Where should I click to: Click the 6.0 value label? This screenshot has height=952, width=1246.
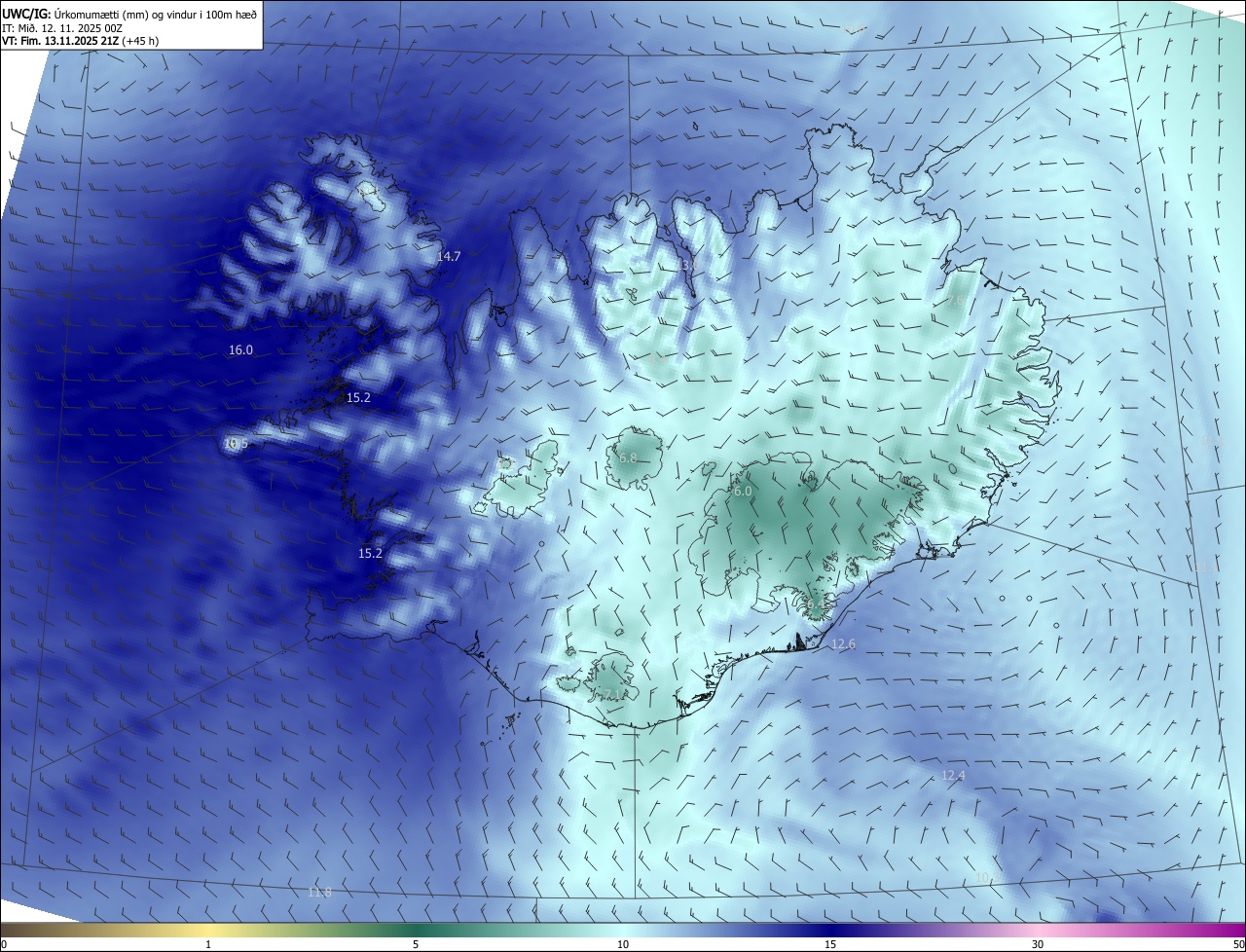[742, 492]
